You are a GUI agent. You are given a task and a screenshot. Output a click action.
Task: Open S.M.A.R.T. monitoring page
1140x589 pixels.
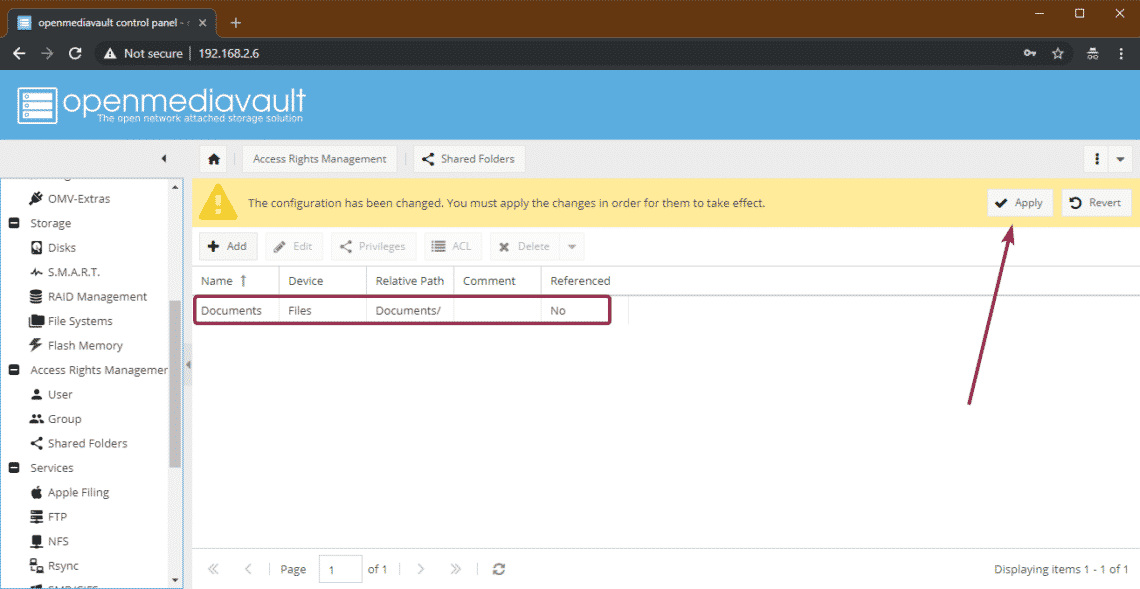(x=73, y=272)
